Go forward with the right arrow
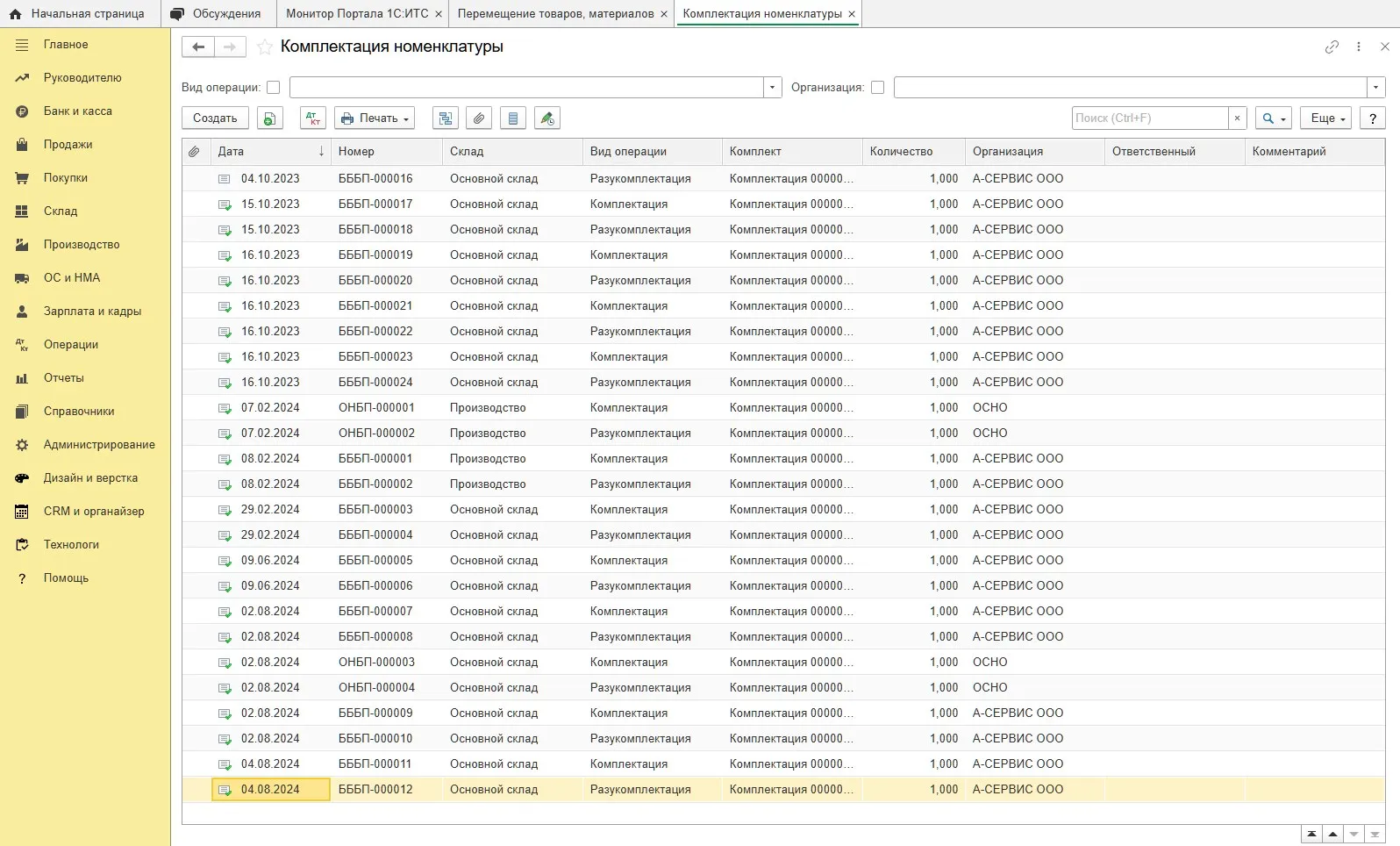This screenshot has height=846, width=1400. click(x=230, y=47)
